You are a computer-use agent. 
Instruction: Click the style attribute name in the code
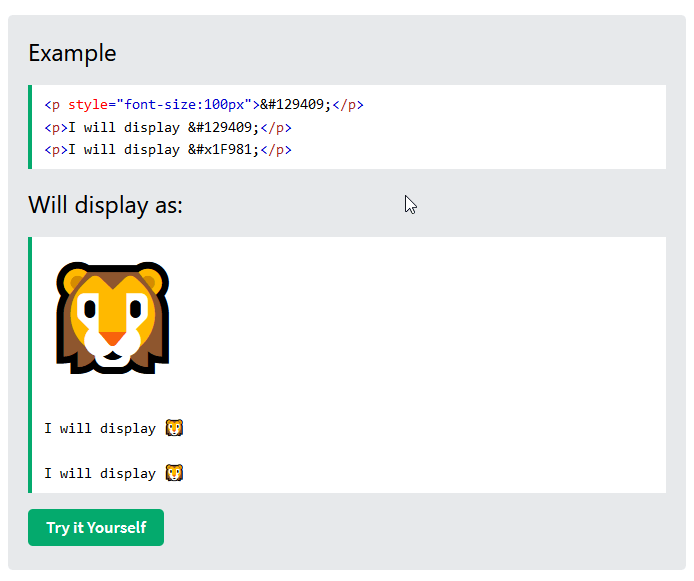[x=88, y=105]
